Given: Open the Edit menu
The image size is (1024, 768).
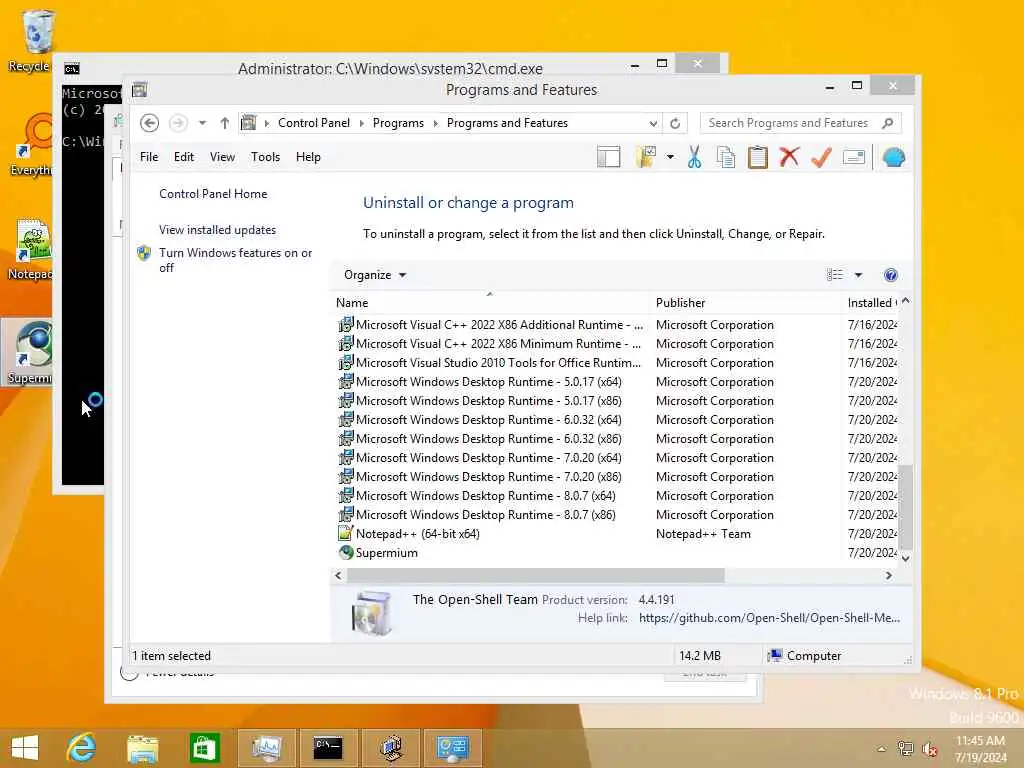Looking at the screenshot, I should tap(184, 157).
